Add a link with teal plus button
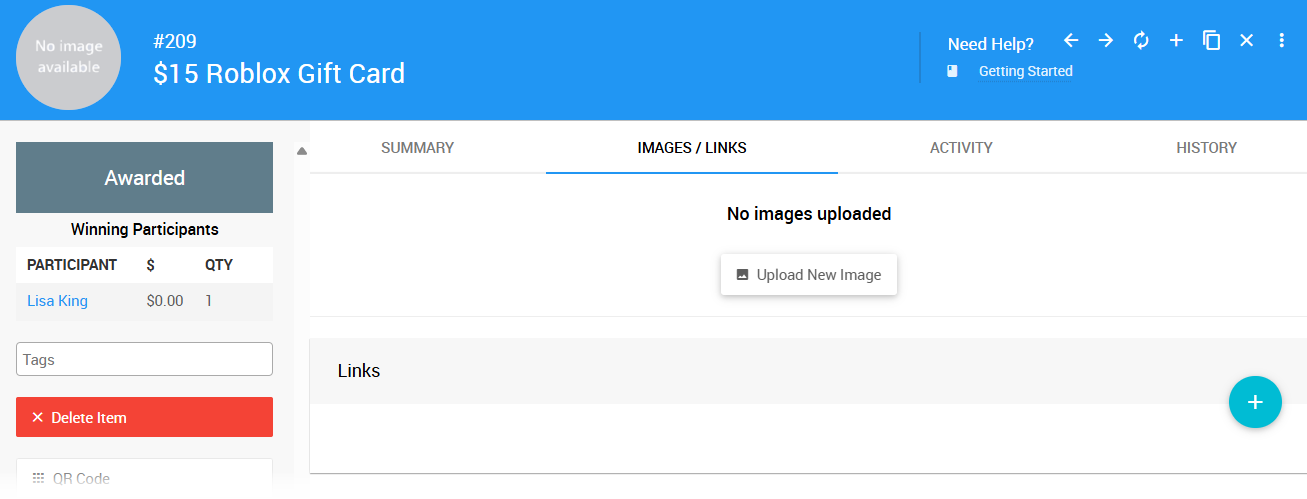 coord(1255,402)
